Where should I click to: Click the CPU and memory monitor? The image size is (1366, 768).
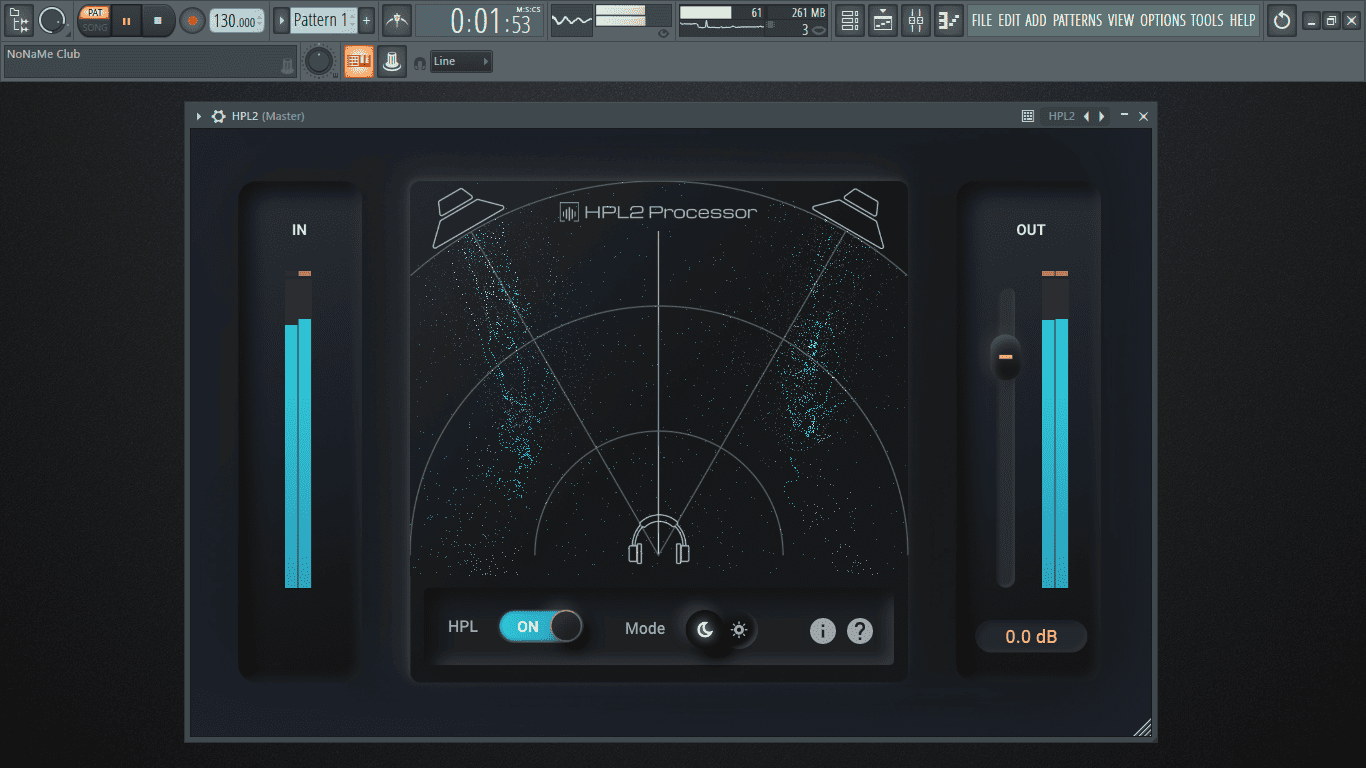click(755, 21)
